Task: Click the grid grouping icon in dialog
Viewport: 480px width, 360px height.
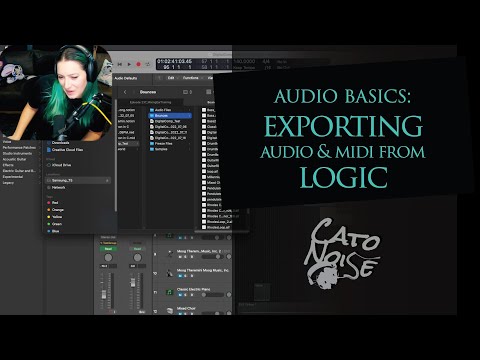Action: tap(209, 92)
